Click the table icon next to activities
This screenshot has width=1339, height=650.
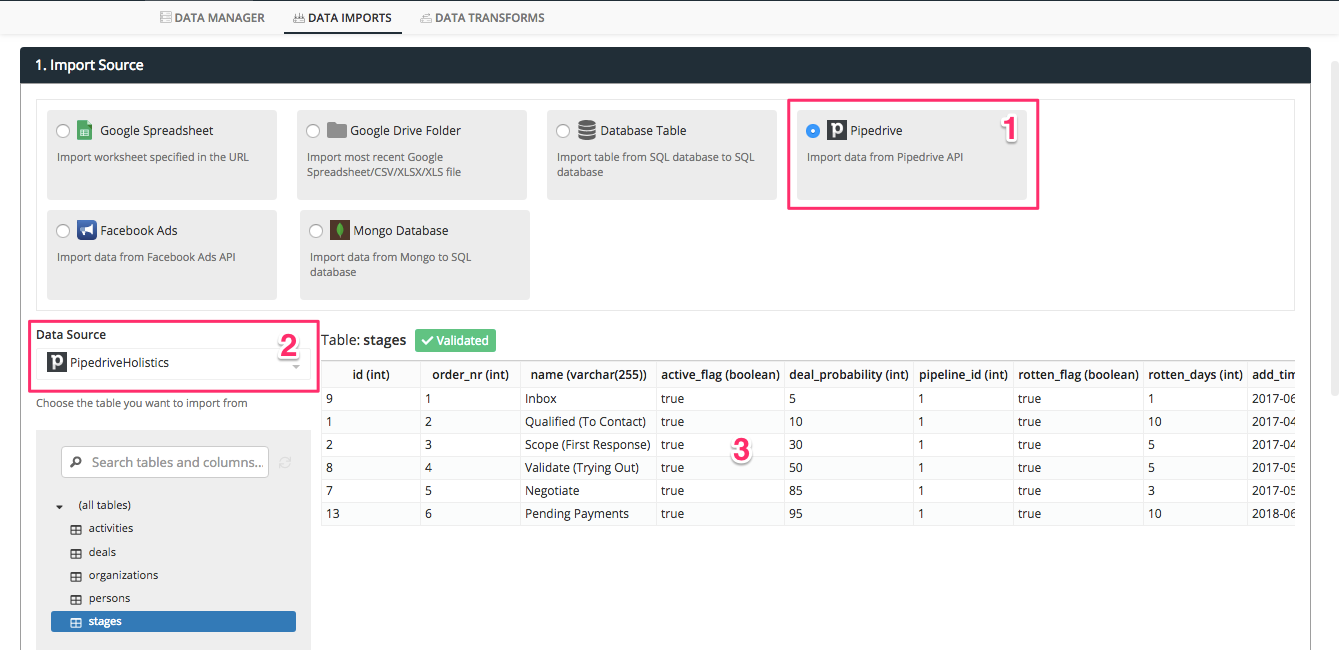coord(76,529)
